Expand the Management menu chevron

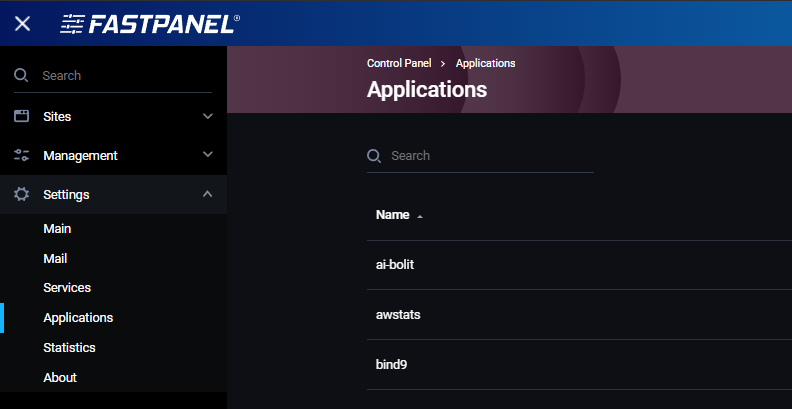tap(208, 155)
